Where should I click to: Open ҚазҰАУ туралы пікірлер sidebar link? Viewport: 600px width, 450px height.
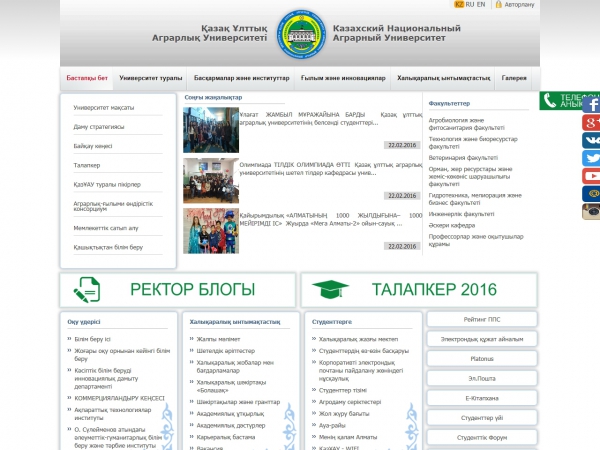pos(107,184)
